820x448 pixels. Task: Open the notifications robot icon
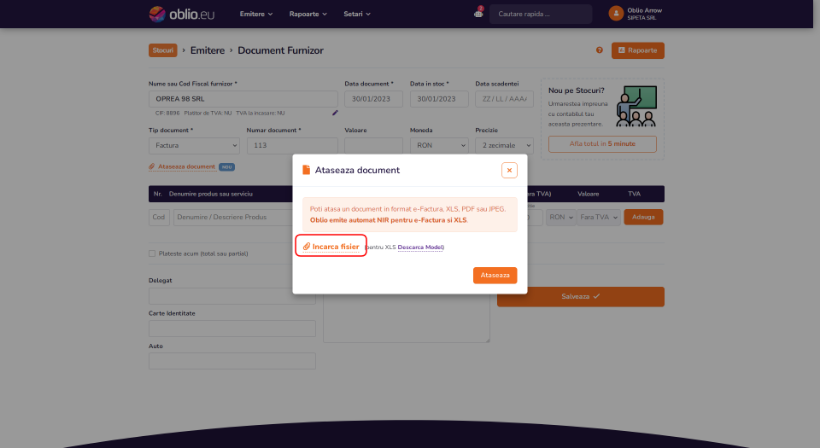(478, 13)
